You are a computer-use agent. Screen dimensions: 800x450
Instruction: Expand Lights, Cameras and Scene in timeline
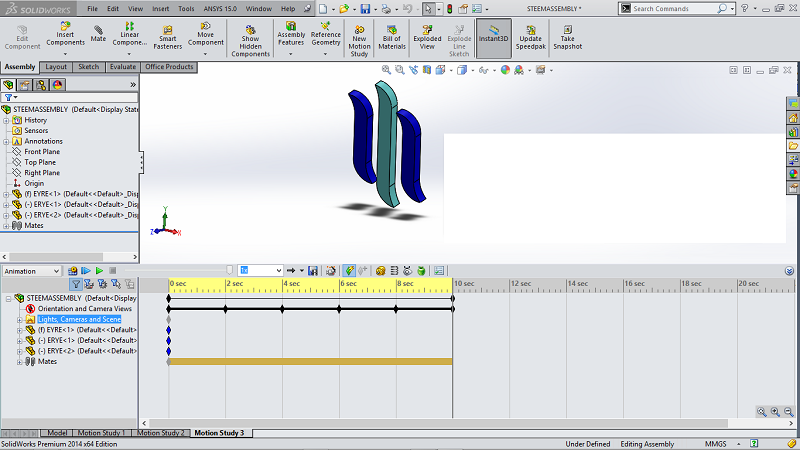tap(19, 320)
